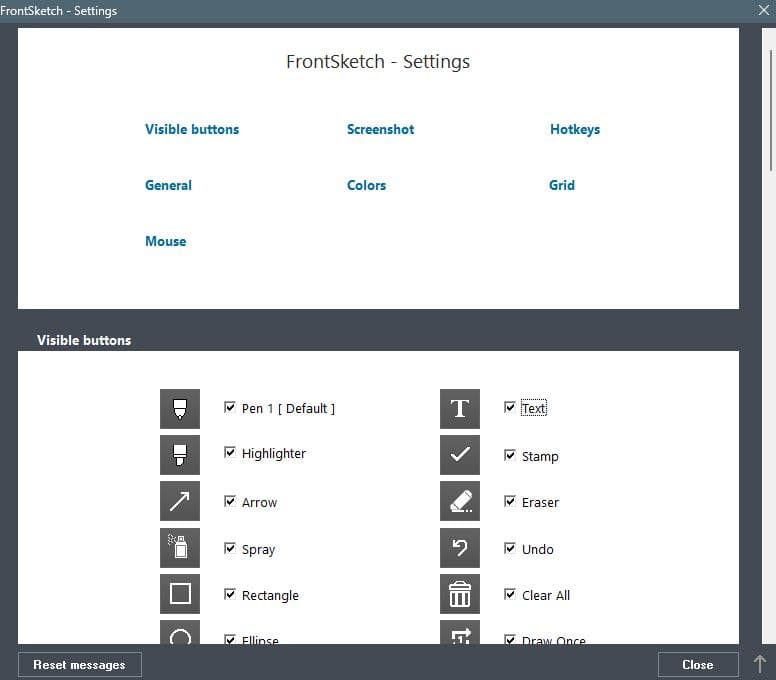The height and width of the screenshot is (680, 776).
Task: Click the Rectangle shape icon
Action: (180, 593)
